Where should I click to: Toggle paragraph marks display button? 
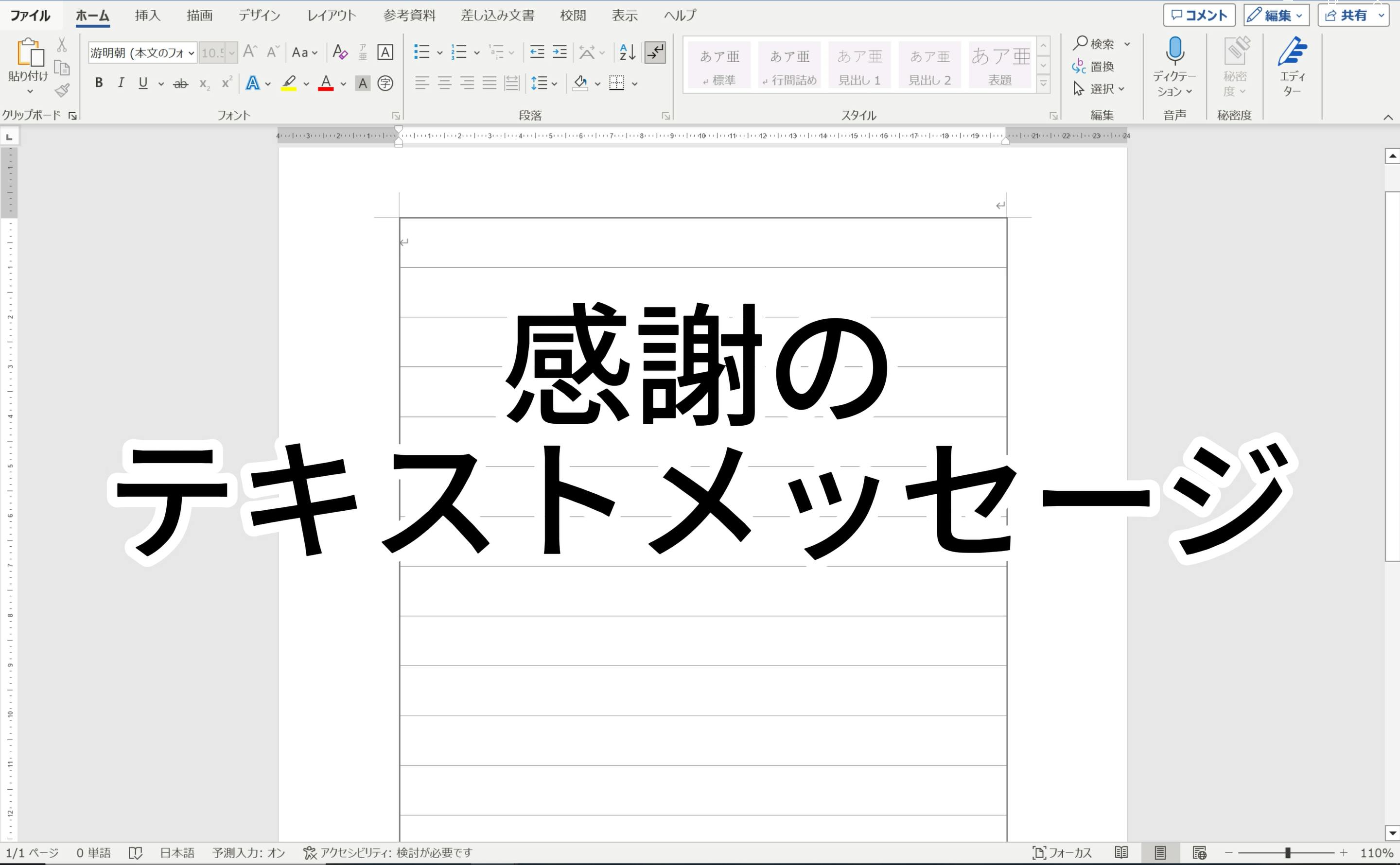(x=654, y=52)
